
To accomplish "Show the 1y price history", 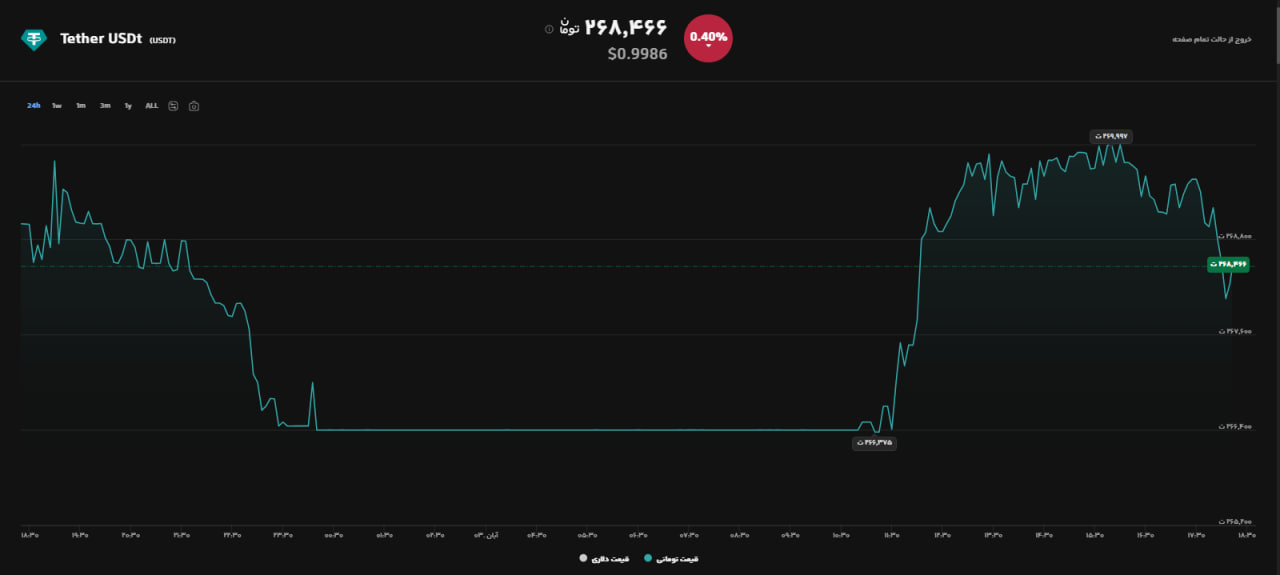I will [x=128, y=105].
